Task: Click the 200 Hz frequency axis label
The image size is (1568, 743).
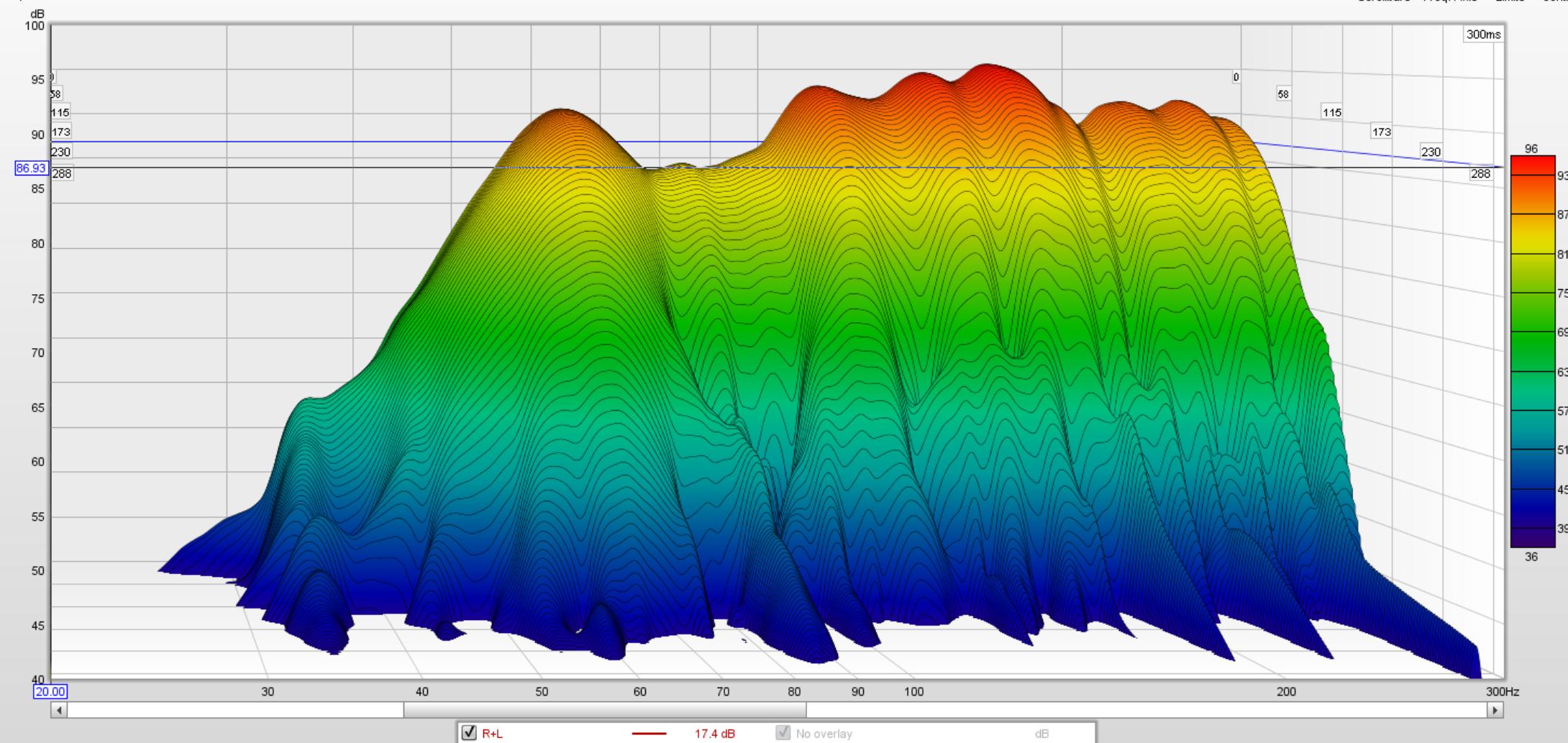Action: (x=1286, y=691)
